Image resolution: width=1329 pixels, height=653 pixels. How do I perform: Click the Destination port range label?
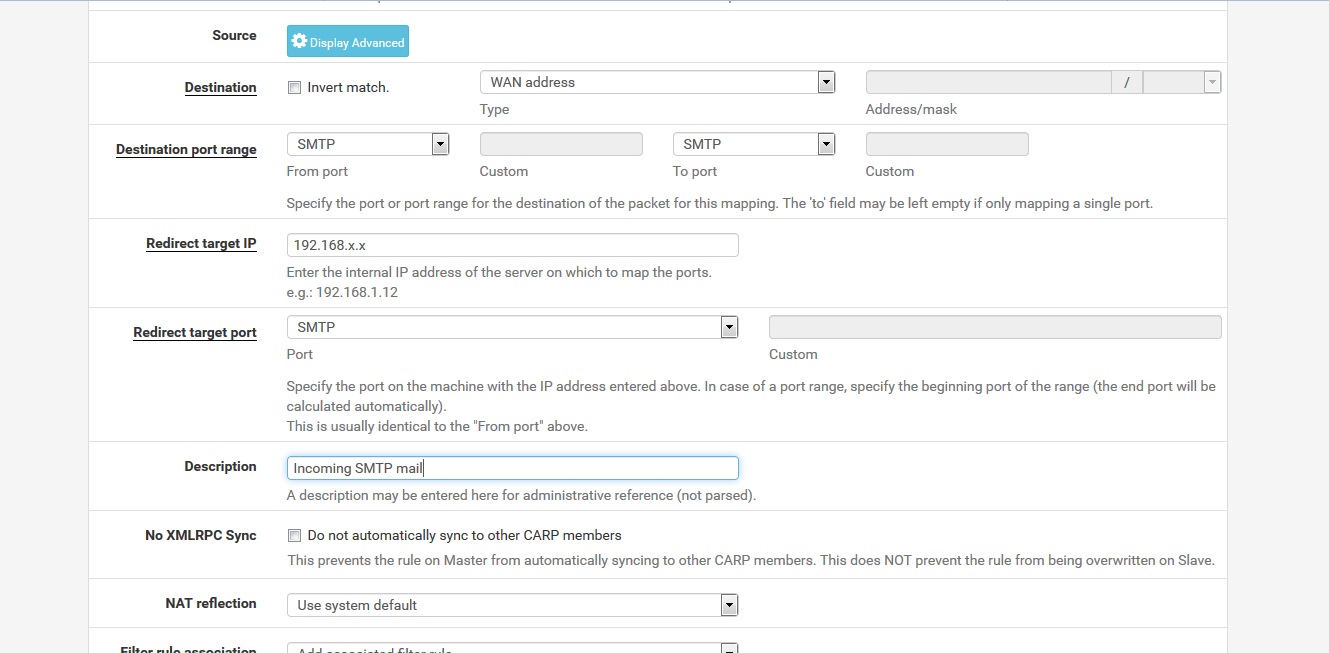[x=186, y=150]
